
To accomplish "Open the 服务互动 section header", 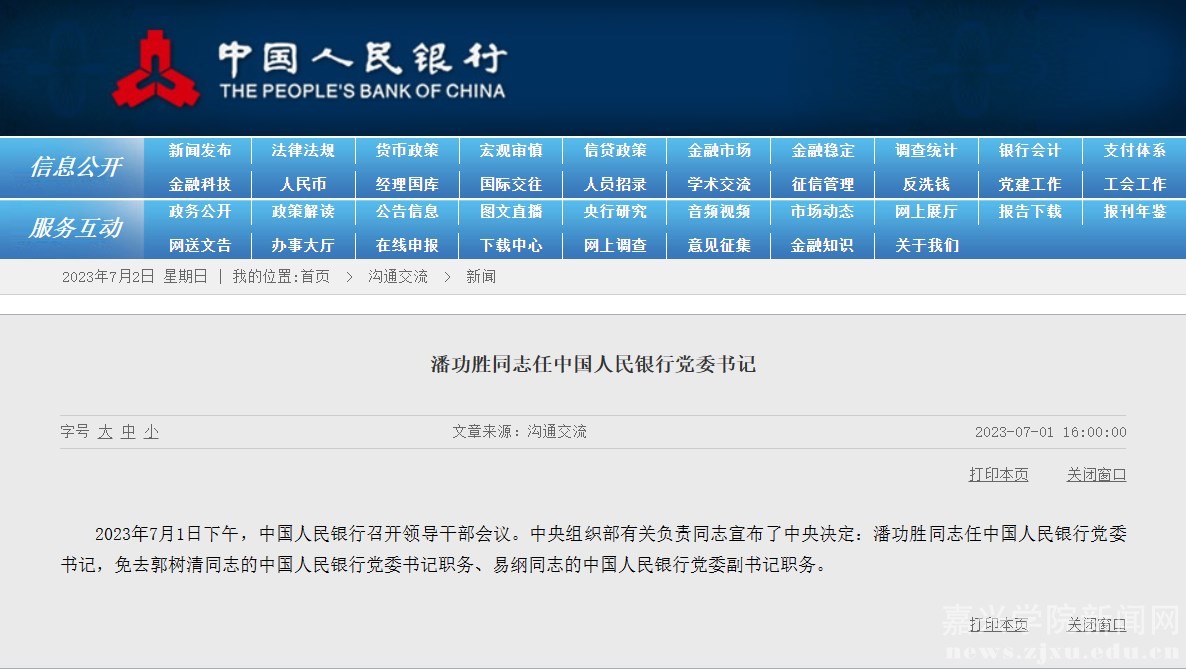I will pyautogui.click(x=75, y=228).
